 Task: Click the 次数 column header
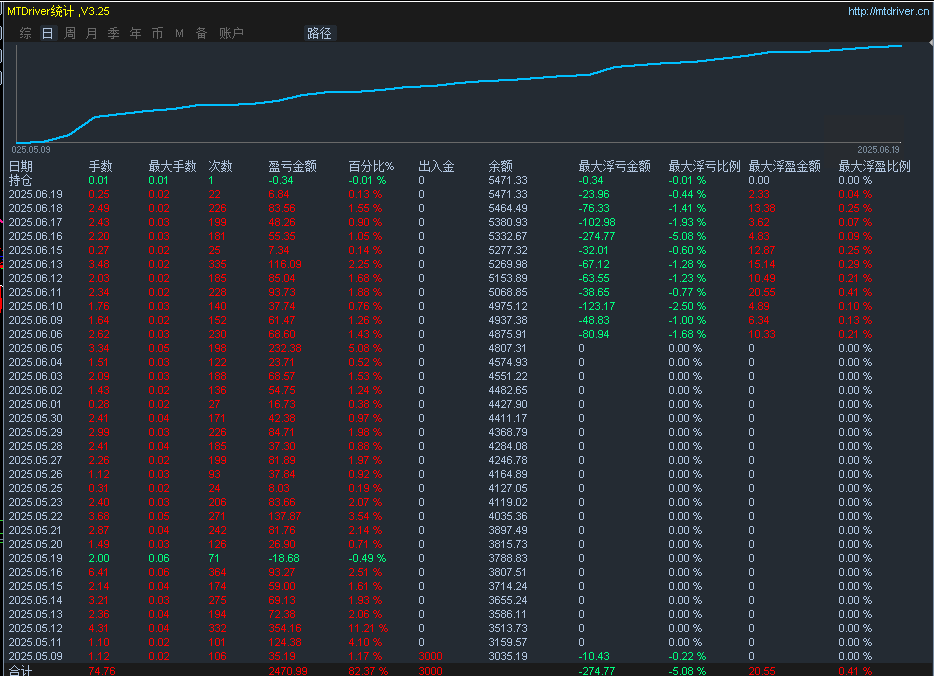pos(220,166)
